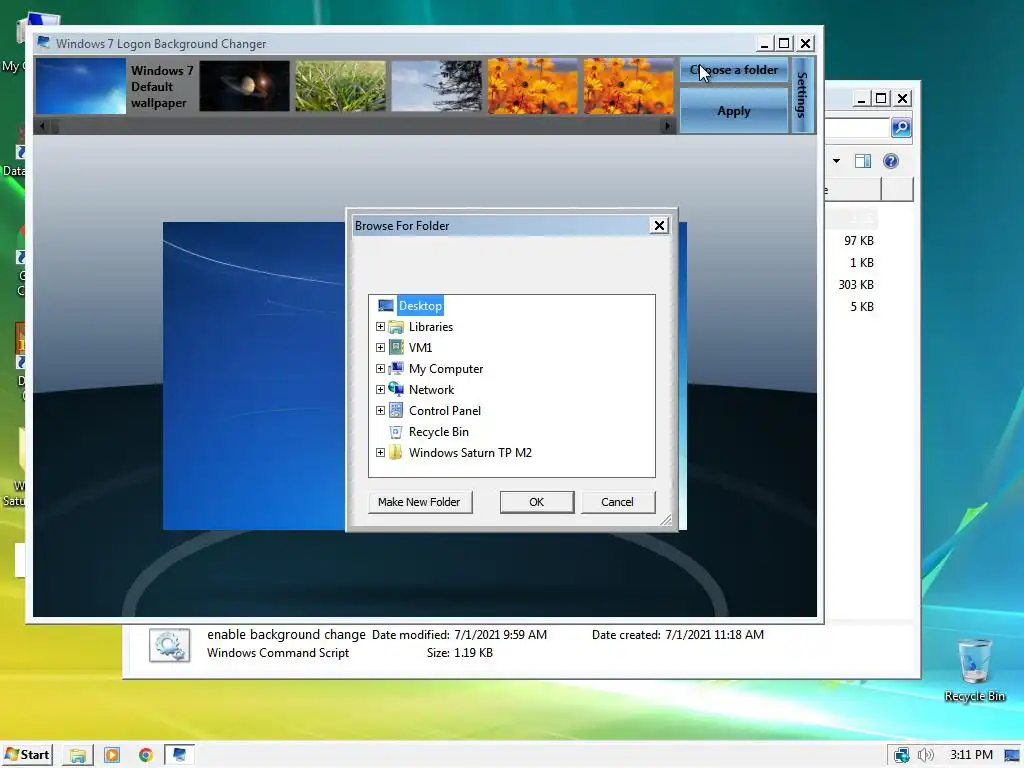
Task: Select Control Panel in the folder tree
Action: (445, 410)
